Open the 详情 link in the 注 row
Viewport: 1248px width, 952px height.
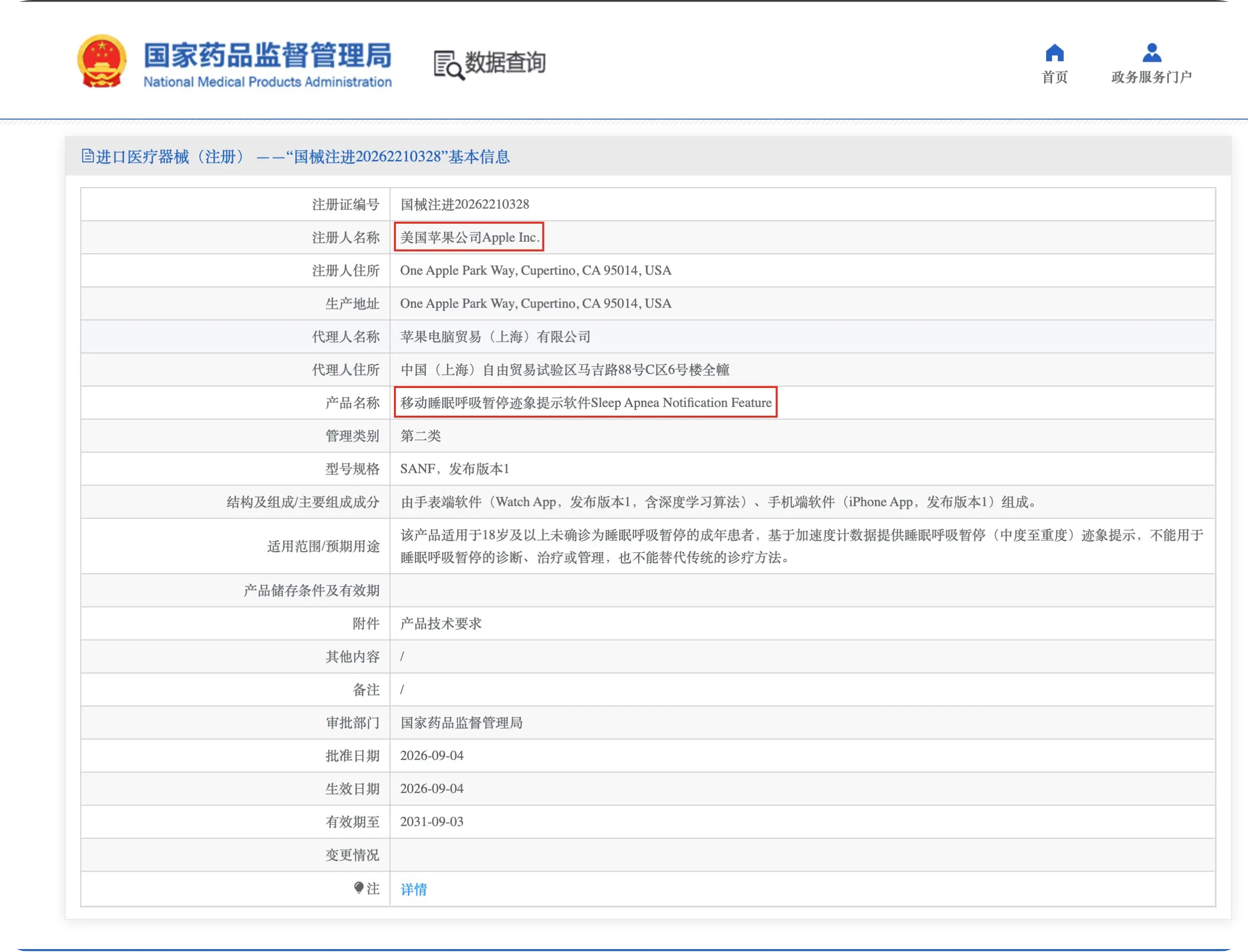[414, 889]
